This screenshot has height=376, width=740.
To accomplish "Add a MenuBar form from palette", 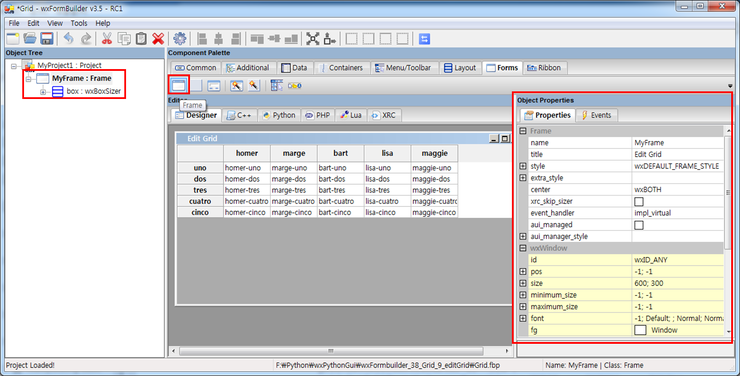I will click(x=277, y=85).
